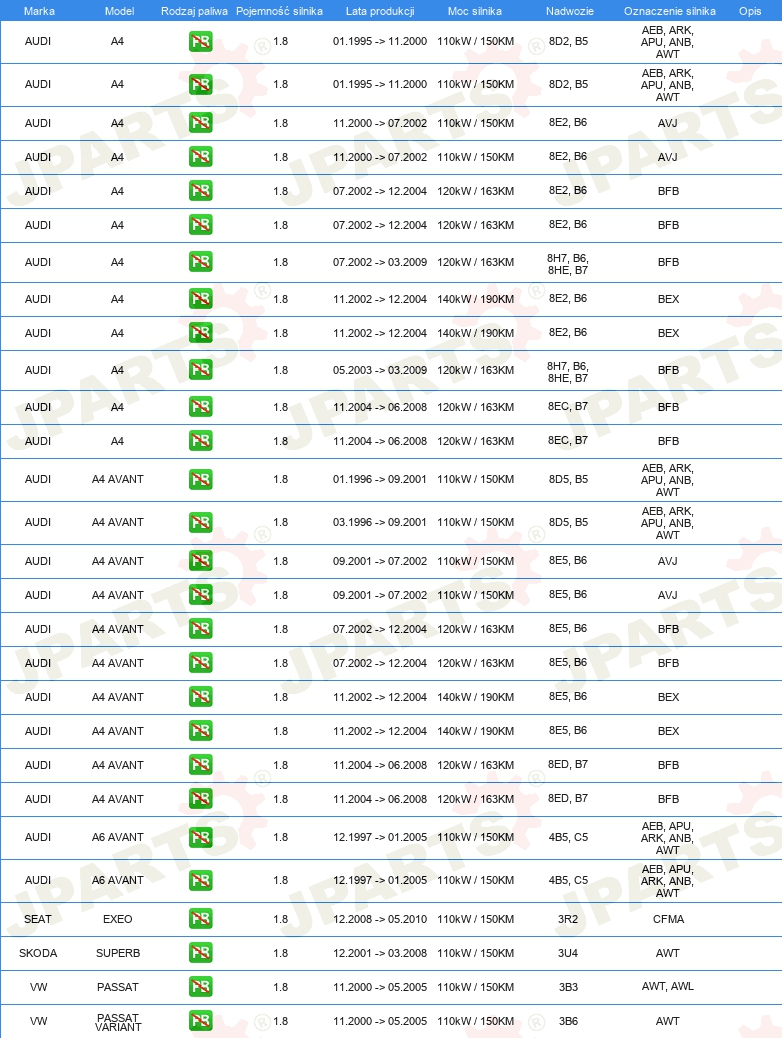Click 110kW / 150KM in SKODA SUPERB row
This screenshot has width=782, height=1038.
(x=475, y=953)
